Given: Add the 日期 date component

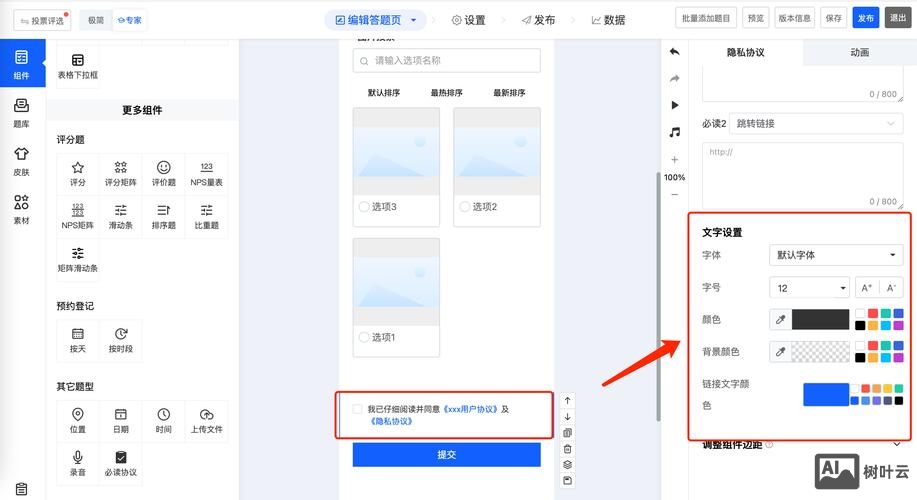Looking at the screenshot, I should [x=120, y=420].
